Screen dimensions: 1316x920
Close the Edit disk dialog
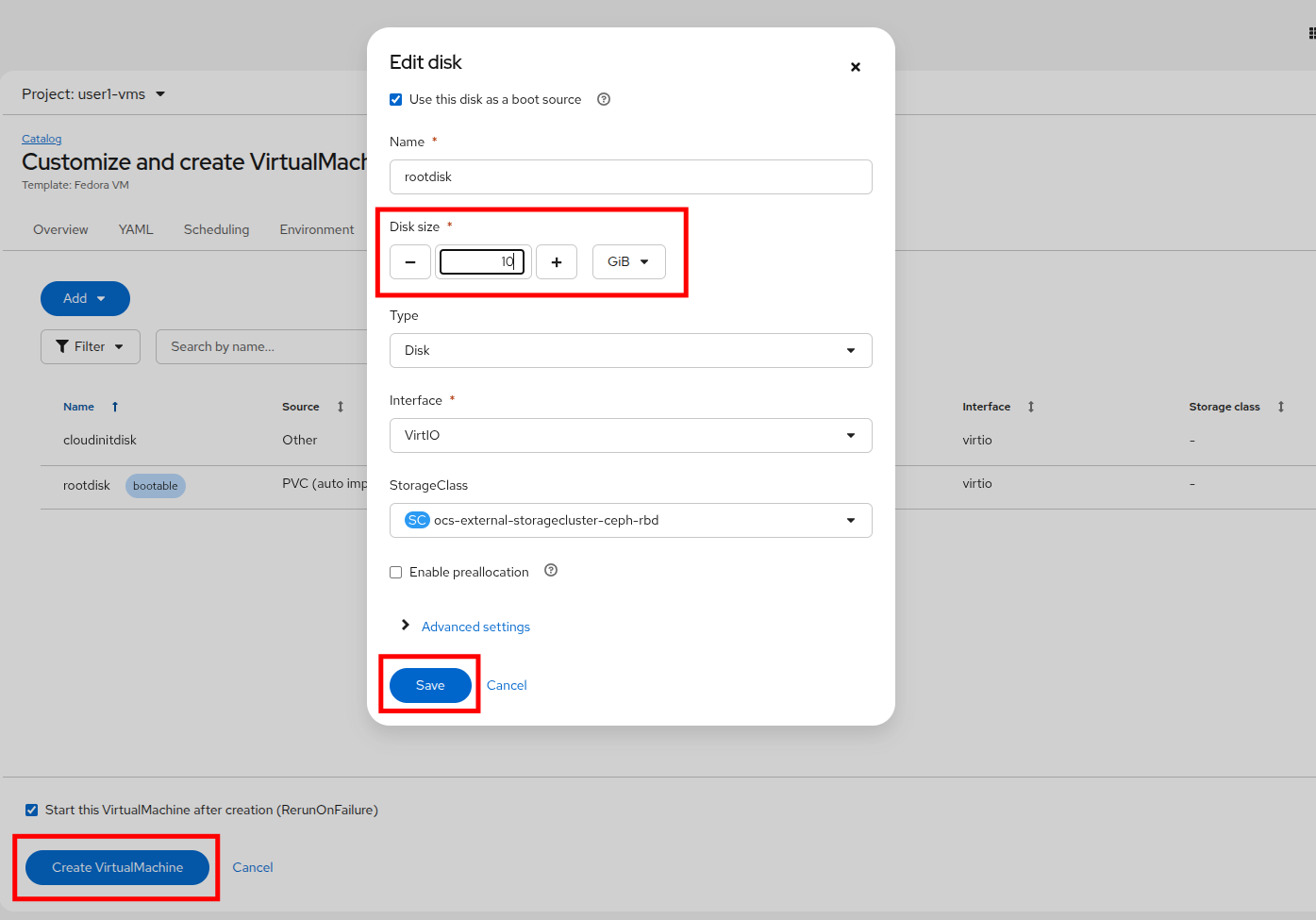click(x=855, y=67)
